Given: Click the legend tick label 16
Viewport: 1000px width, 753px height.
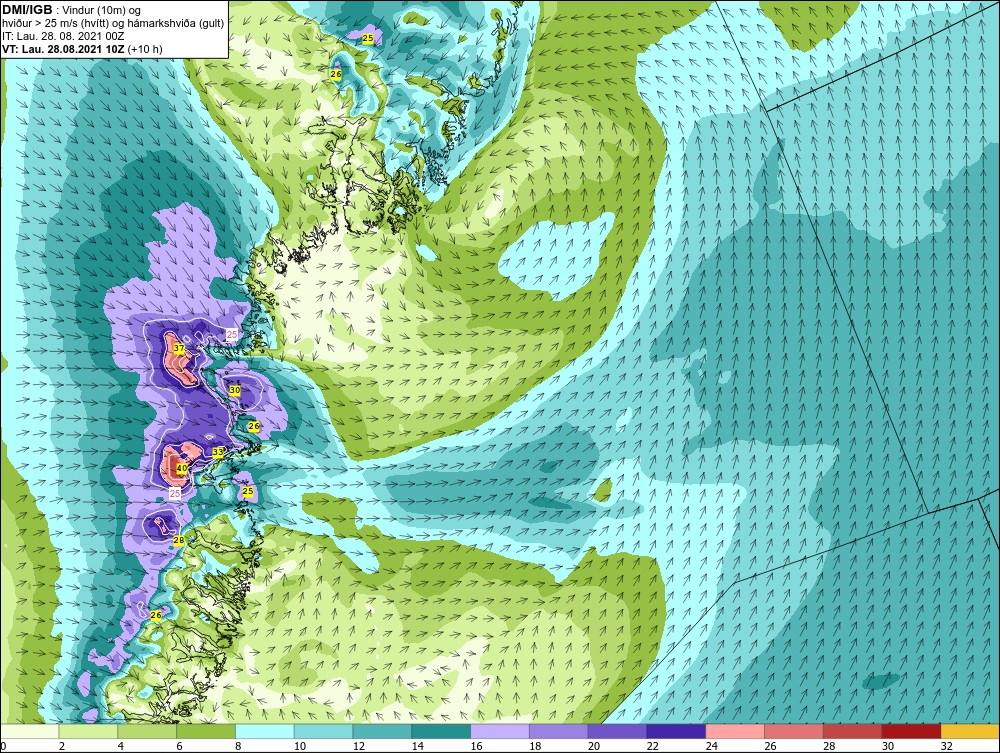Looking at the screenshot, I should coord(476,746).
